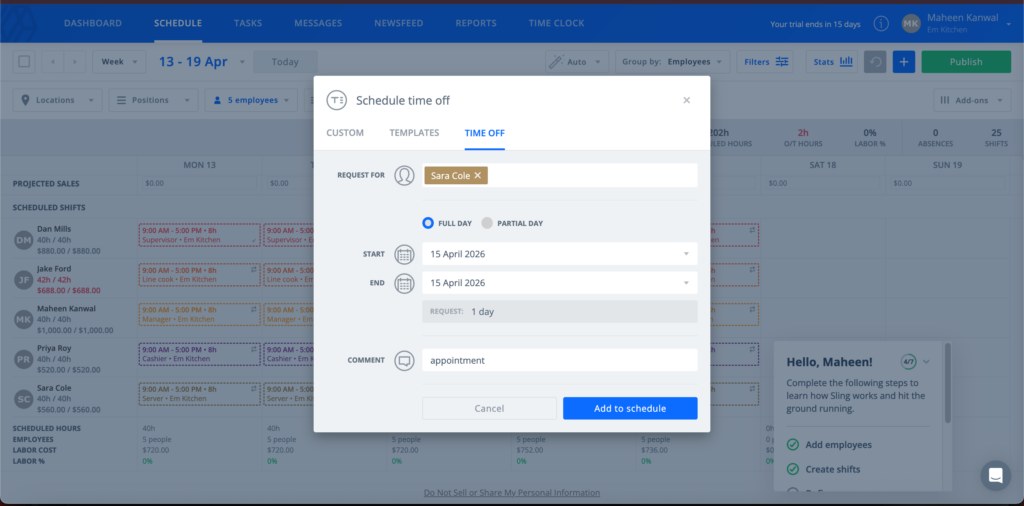
Task: Collapse the Hello Maheen onboarding panel
Action: click(926, 362)
